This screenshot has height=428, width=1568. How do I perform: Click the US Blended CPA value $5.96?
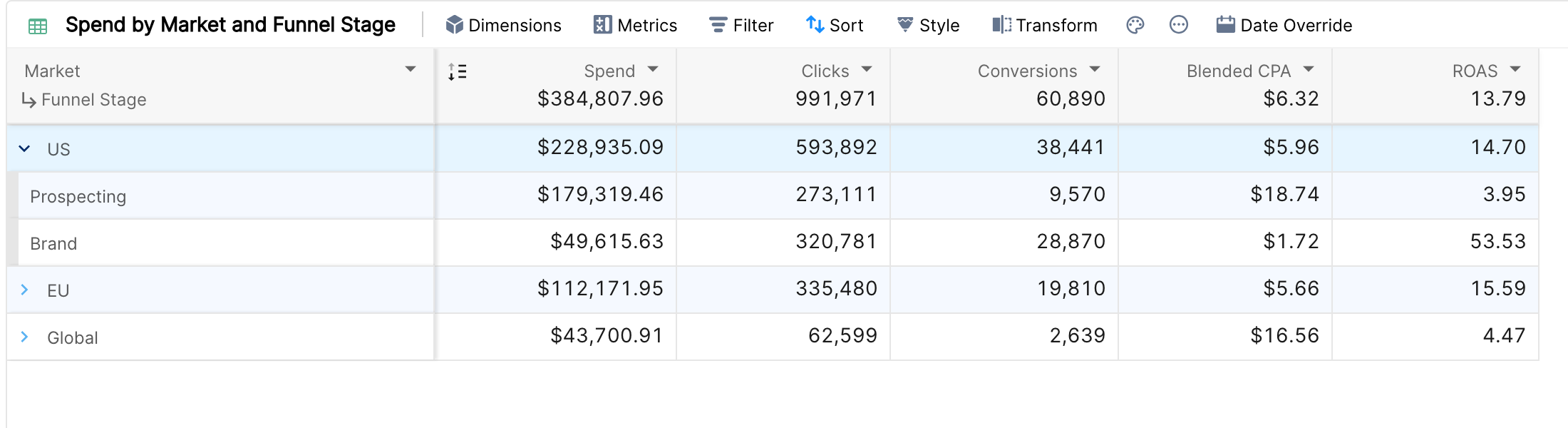pyautogui.click(x=1291, y=147)
